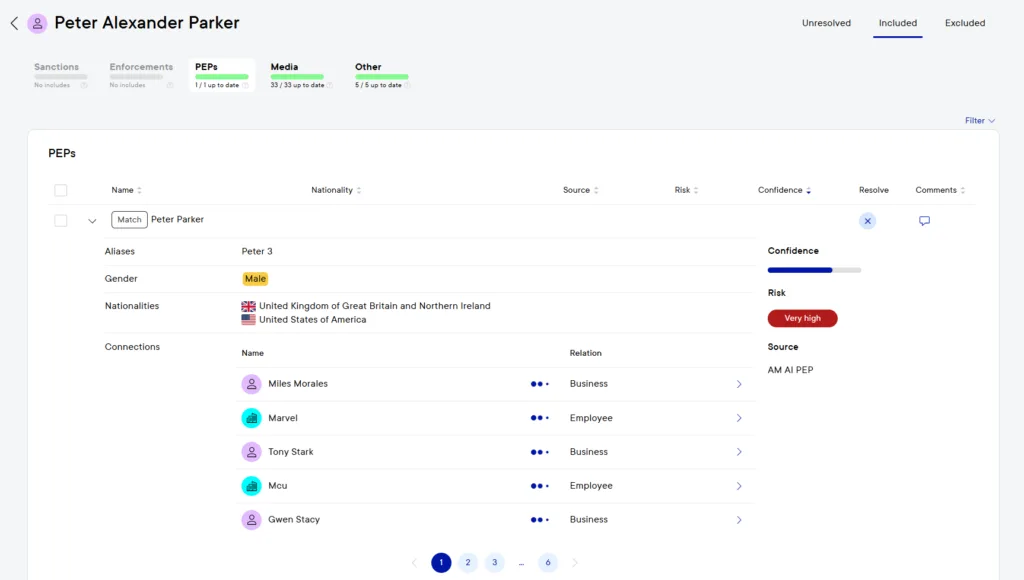Click the purple person avatar in header
Screen dimensions: 1024x580
coord(38,23)
